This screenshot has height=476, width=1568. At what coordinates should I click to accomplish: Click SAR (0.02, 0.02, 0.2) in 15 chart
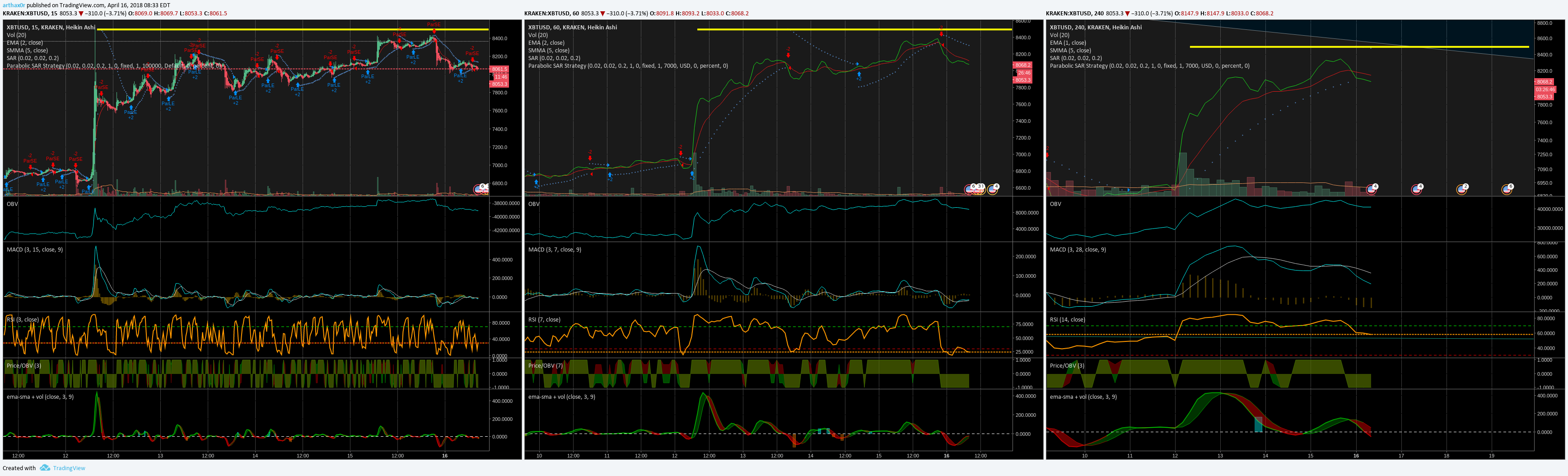[33, 58]
